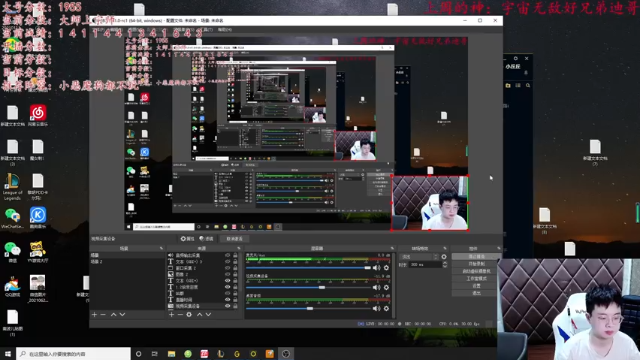
Task: Click the transition duration 300 ms field
Action: pyautogui.click(x=425, y=264)
